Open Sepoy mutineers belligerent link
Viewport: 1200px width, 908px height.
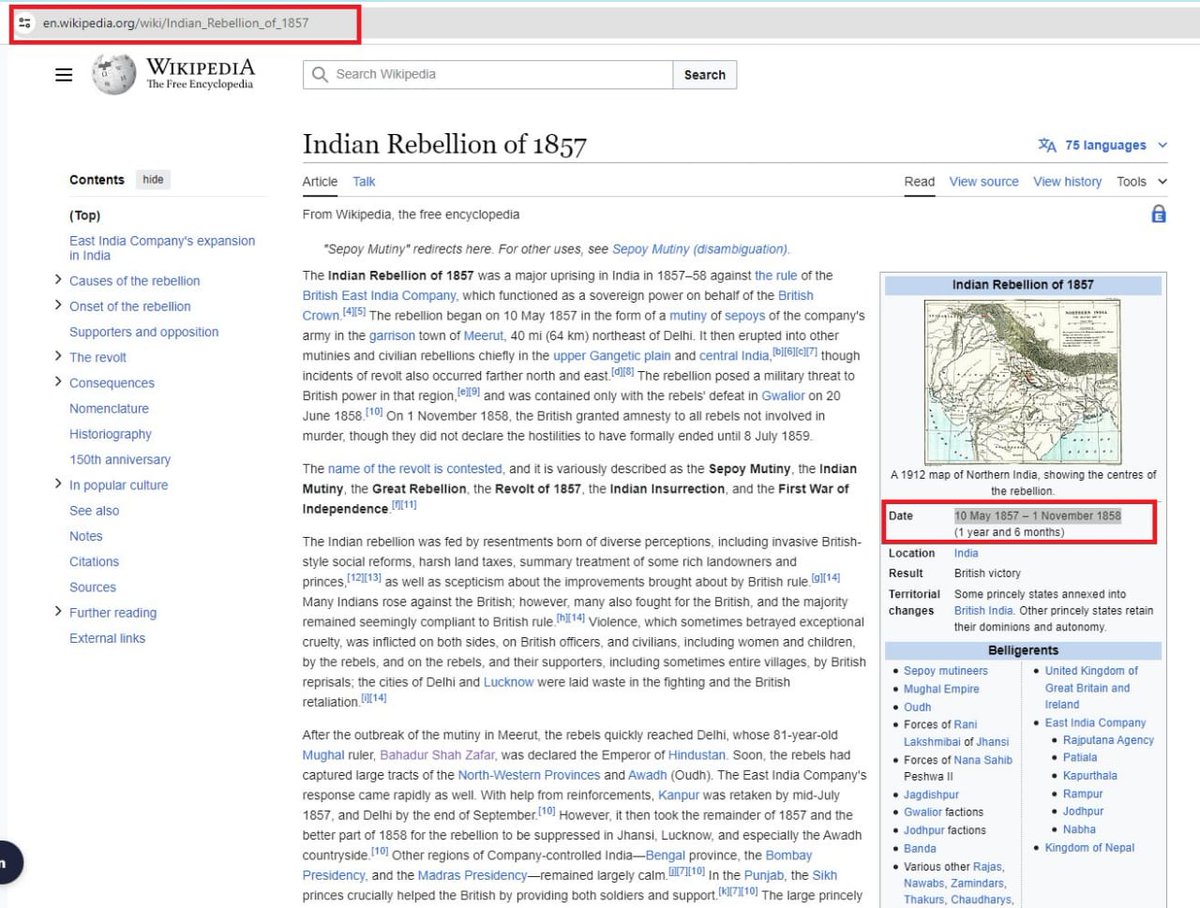pos(945,671)
